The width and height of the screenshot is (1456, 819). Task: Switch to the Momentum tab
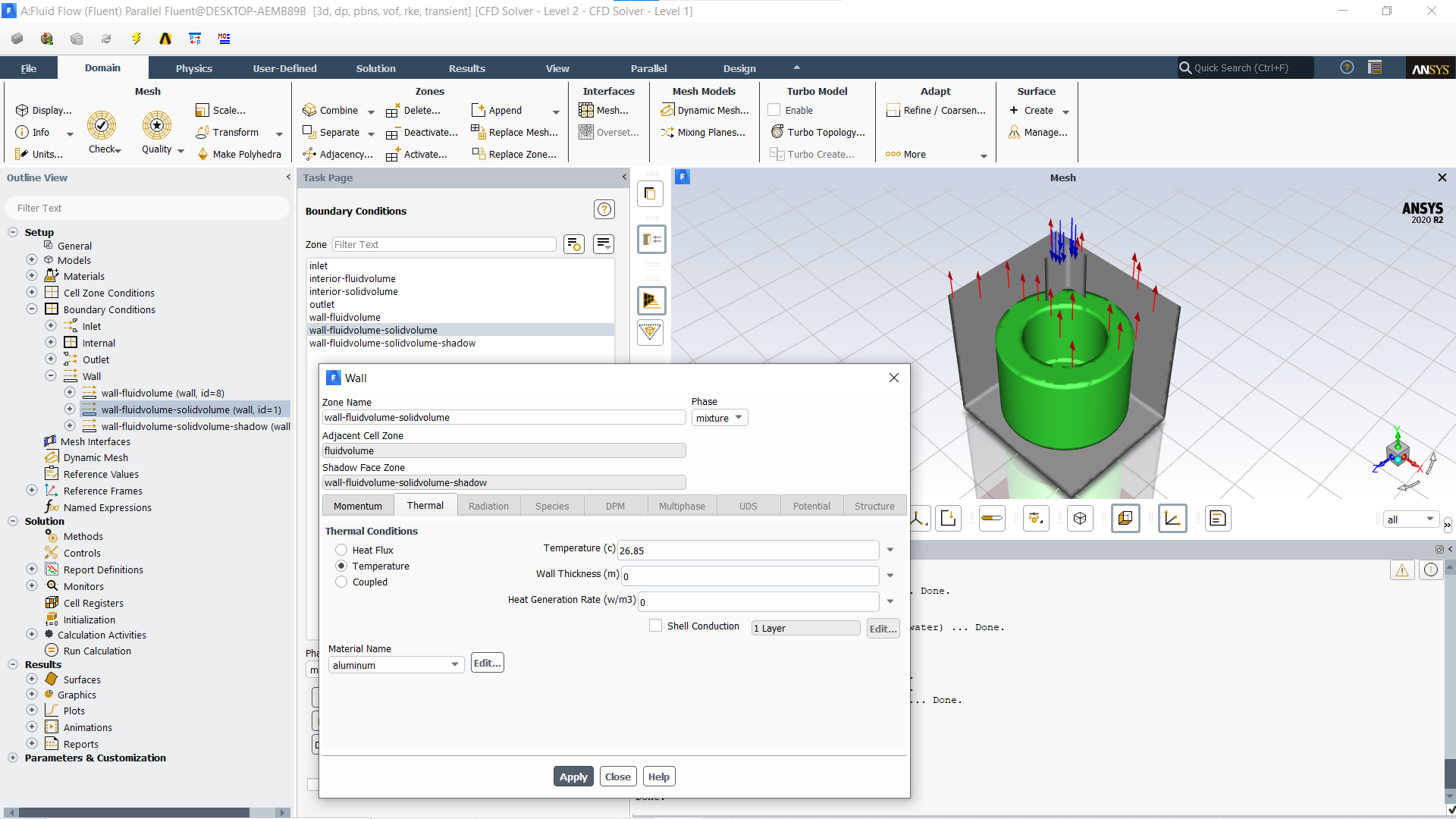pos(358,506)
